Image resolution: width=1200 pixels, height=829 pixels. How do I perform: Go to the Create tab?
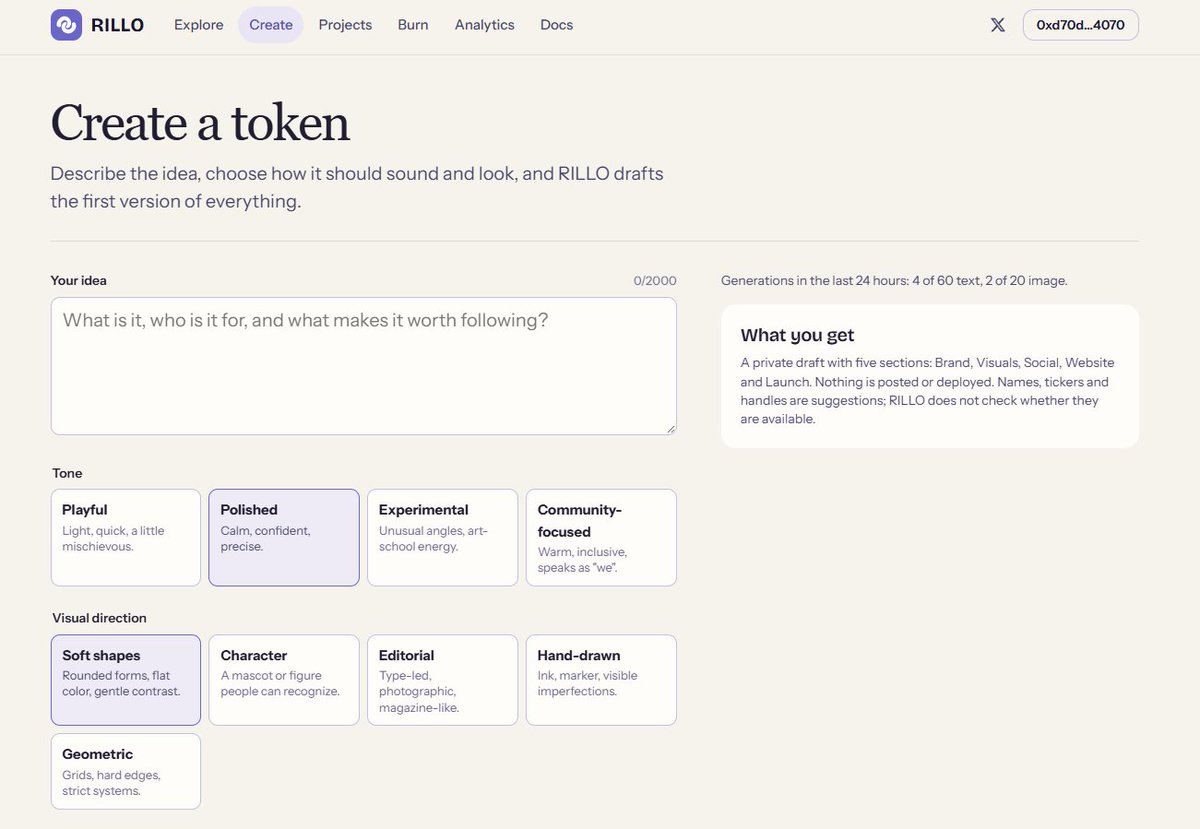click(x=271, y=25)
